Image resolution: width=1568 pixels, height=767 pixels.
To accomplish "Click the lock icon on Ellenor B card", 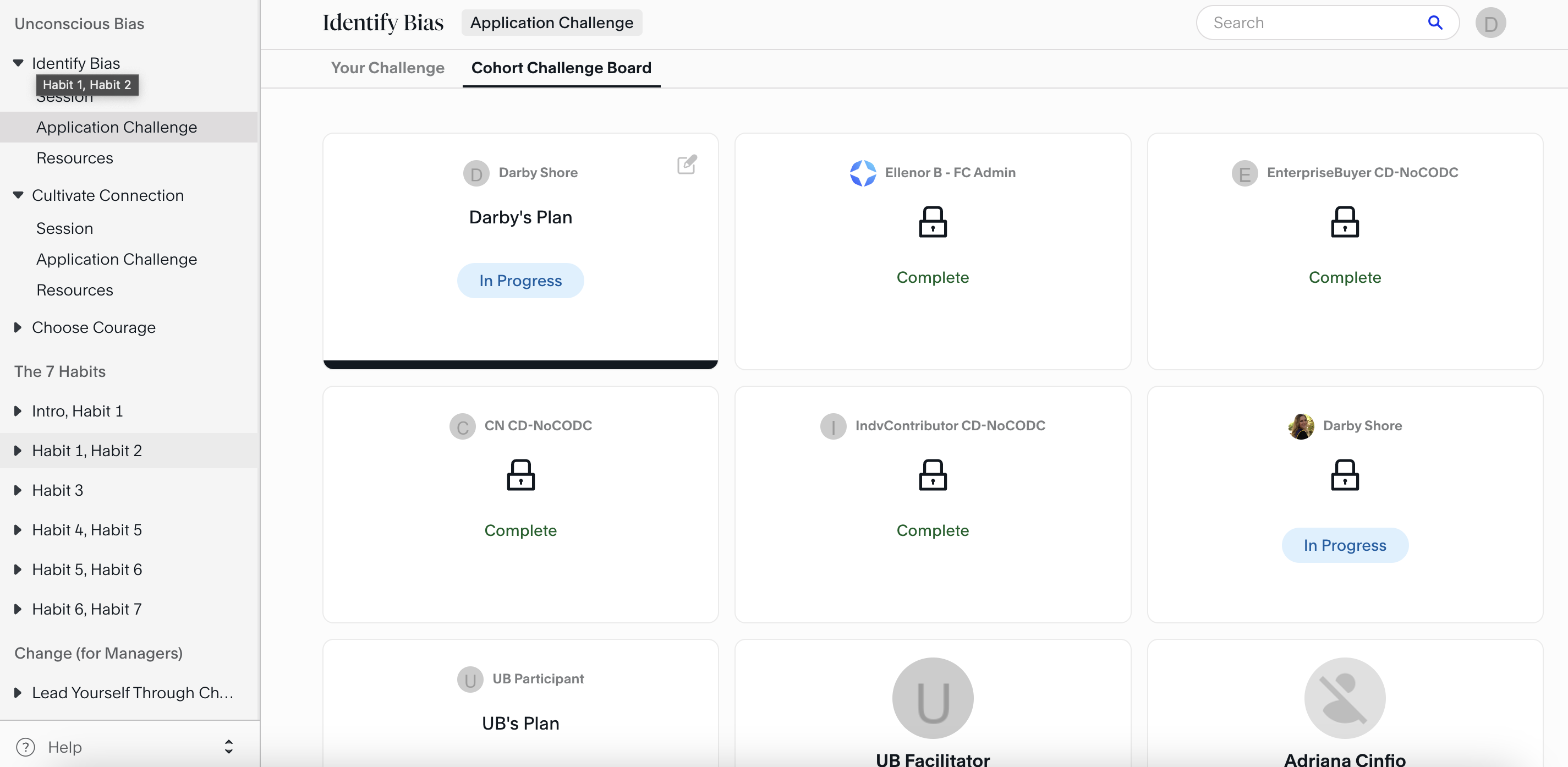I will 933,222.
